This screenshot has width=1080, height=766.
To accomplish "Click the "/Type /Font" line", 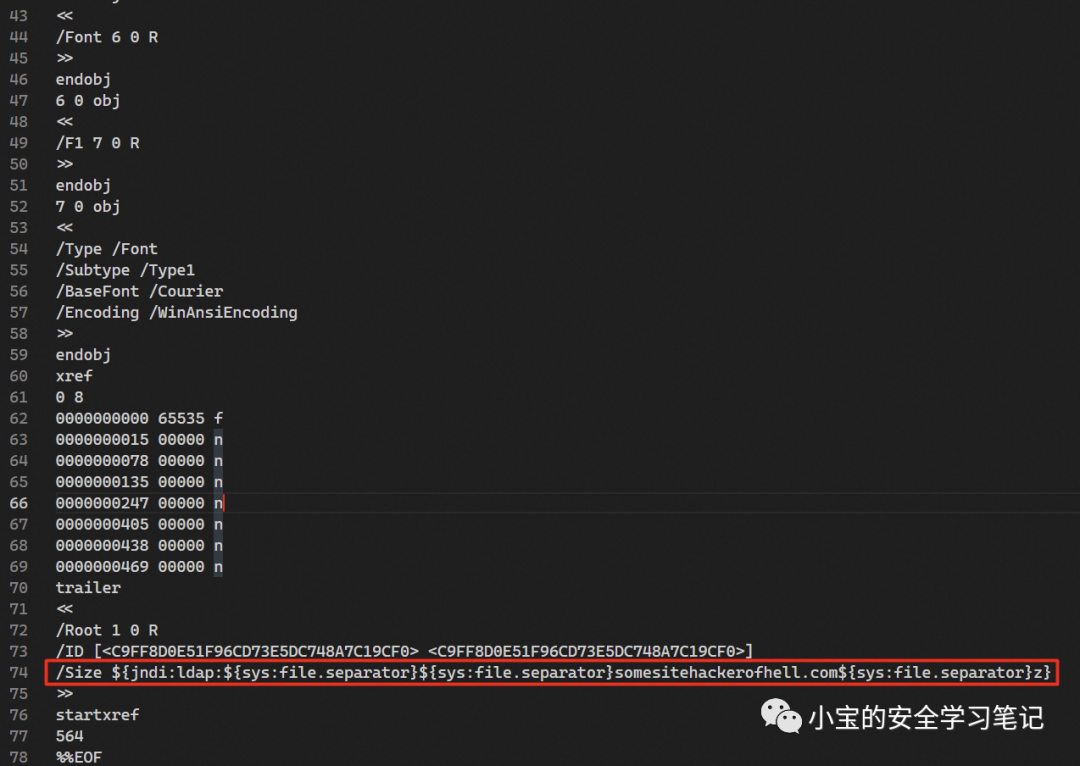I will point(107,249).
